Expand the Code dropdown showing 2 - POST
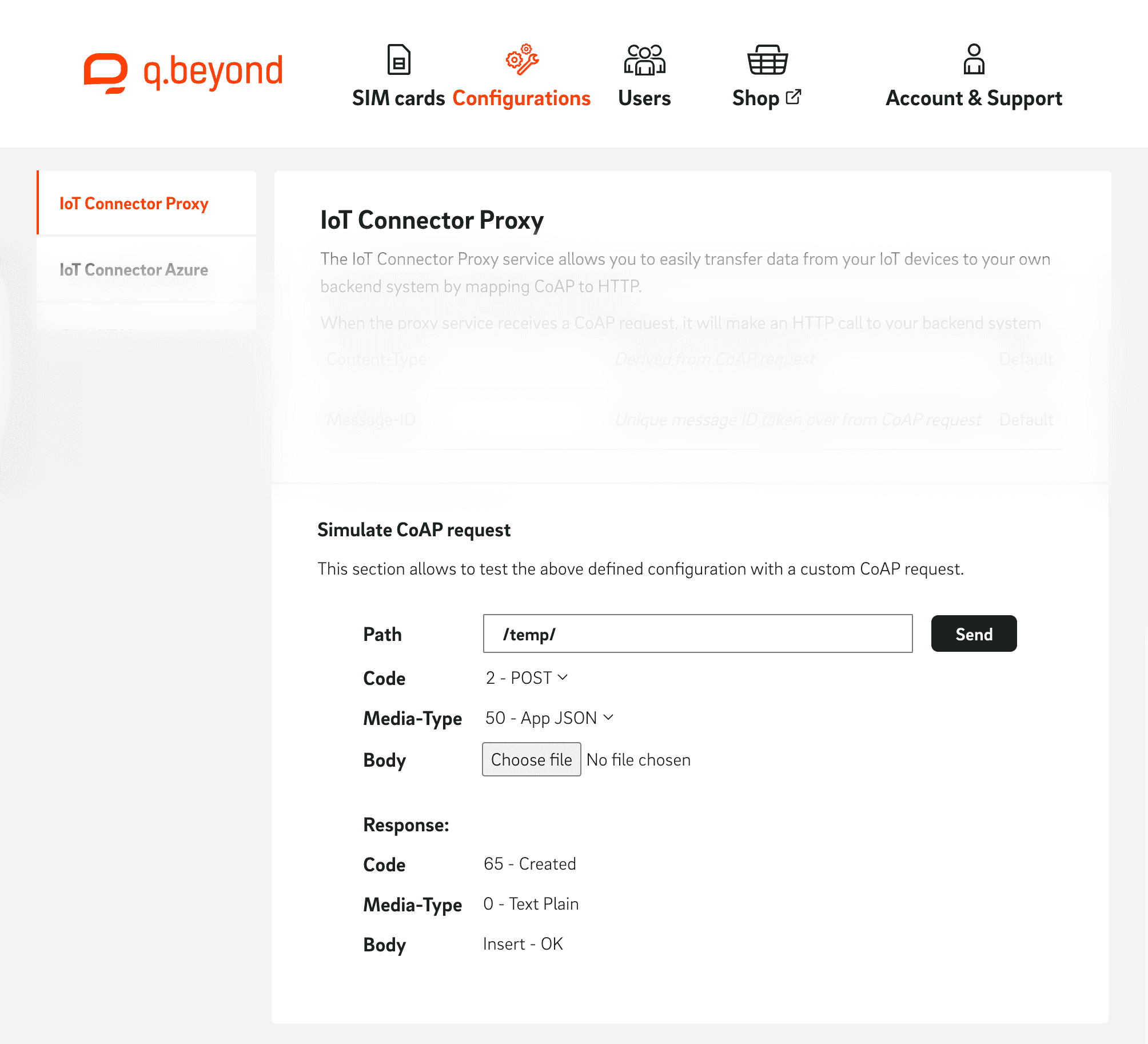Viewport: 1148px width, 1044px height. tap(526, 678)
